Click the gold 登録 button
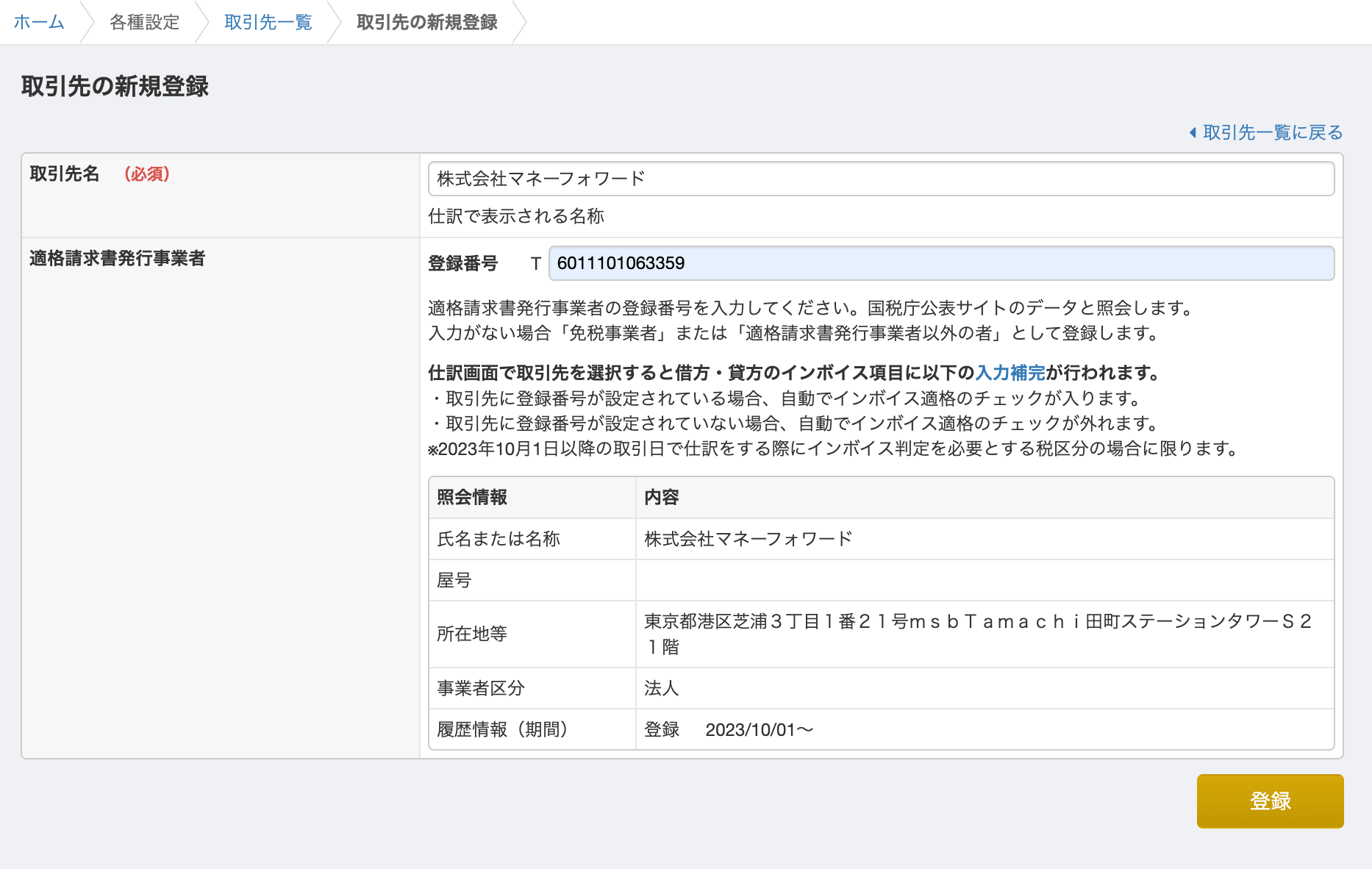The height and width of the screenshot is (869, 1372). pos(1270,801)
